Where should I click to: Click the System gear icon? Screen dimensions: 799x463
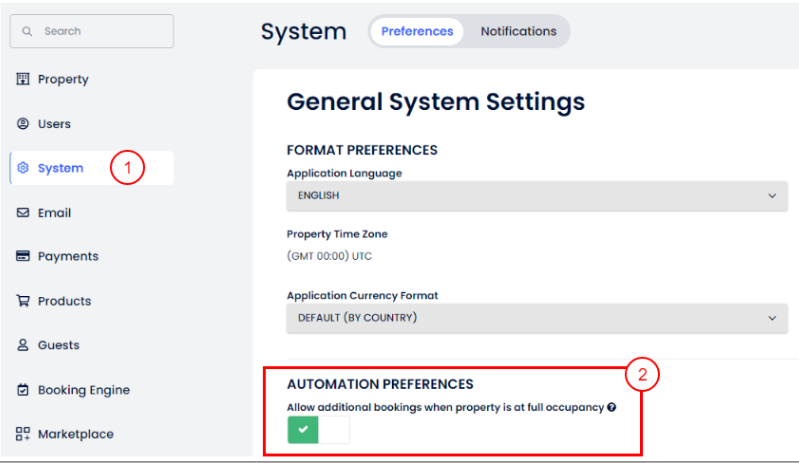click(23, 168)
